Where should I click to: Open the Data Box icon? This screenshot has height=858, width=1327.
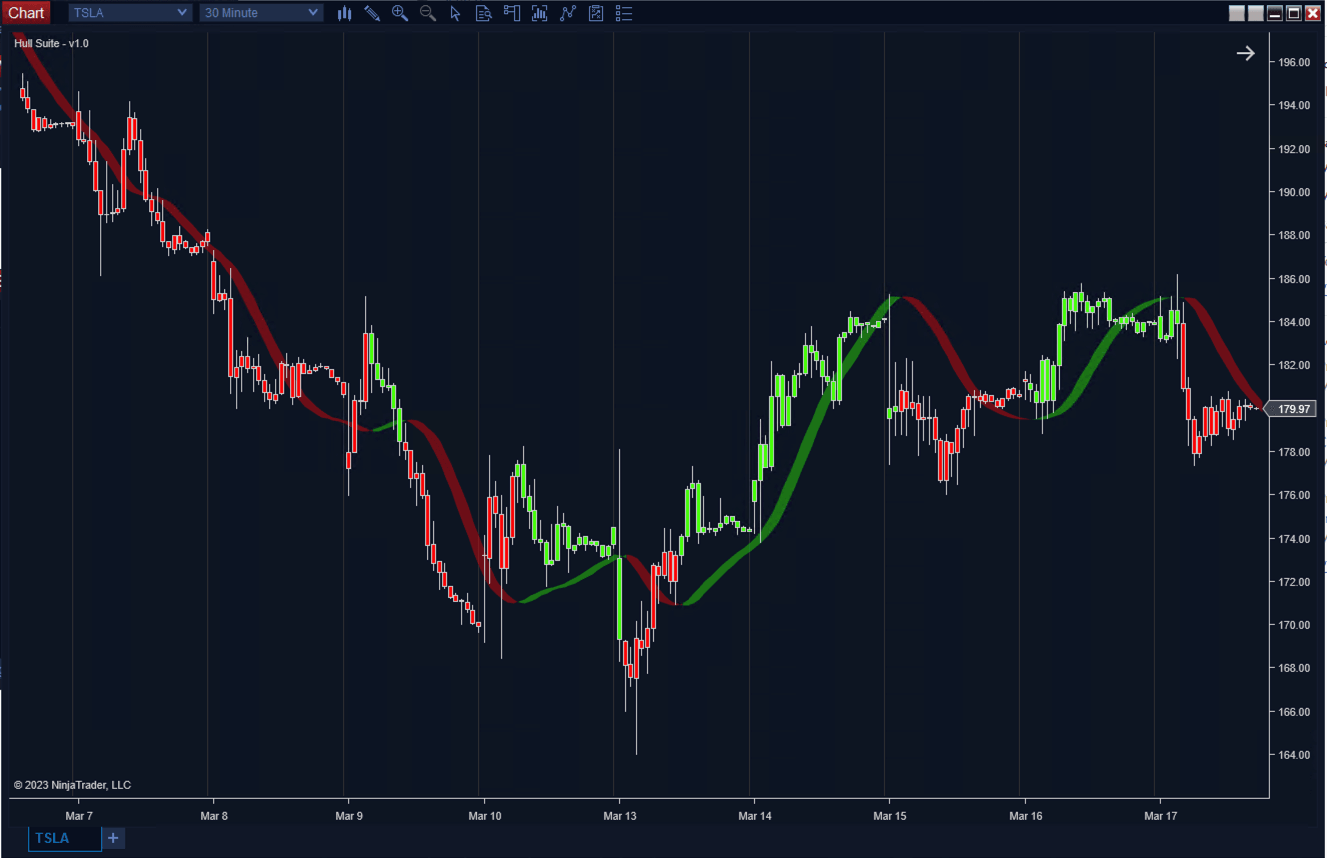pyautogui.click(x=484, y=13)
